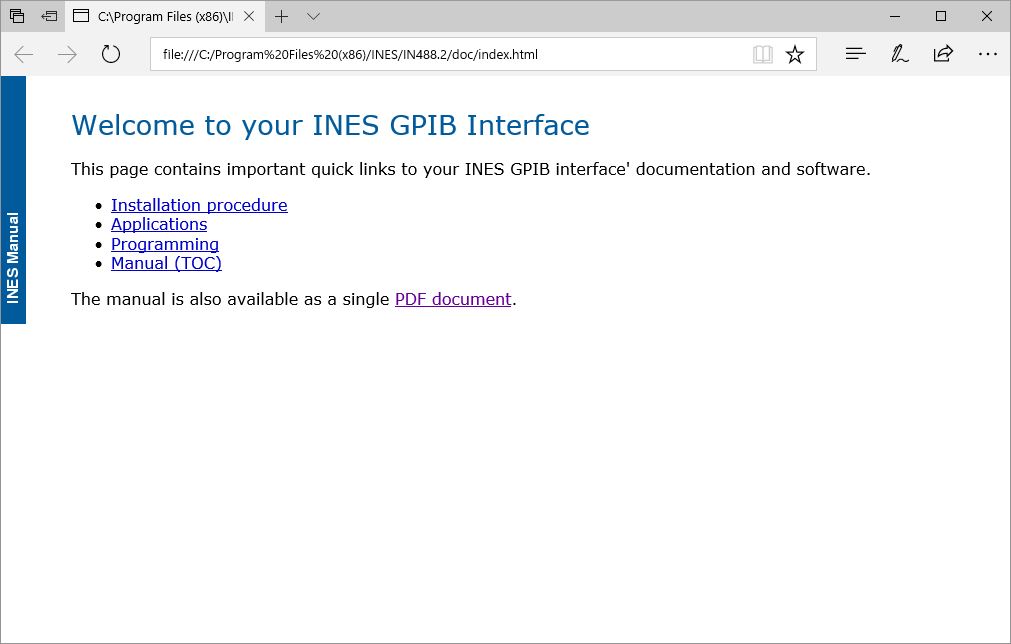The image size is (1011, 644).
Task: Open the PDF document link
Action: pos(453,299)
